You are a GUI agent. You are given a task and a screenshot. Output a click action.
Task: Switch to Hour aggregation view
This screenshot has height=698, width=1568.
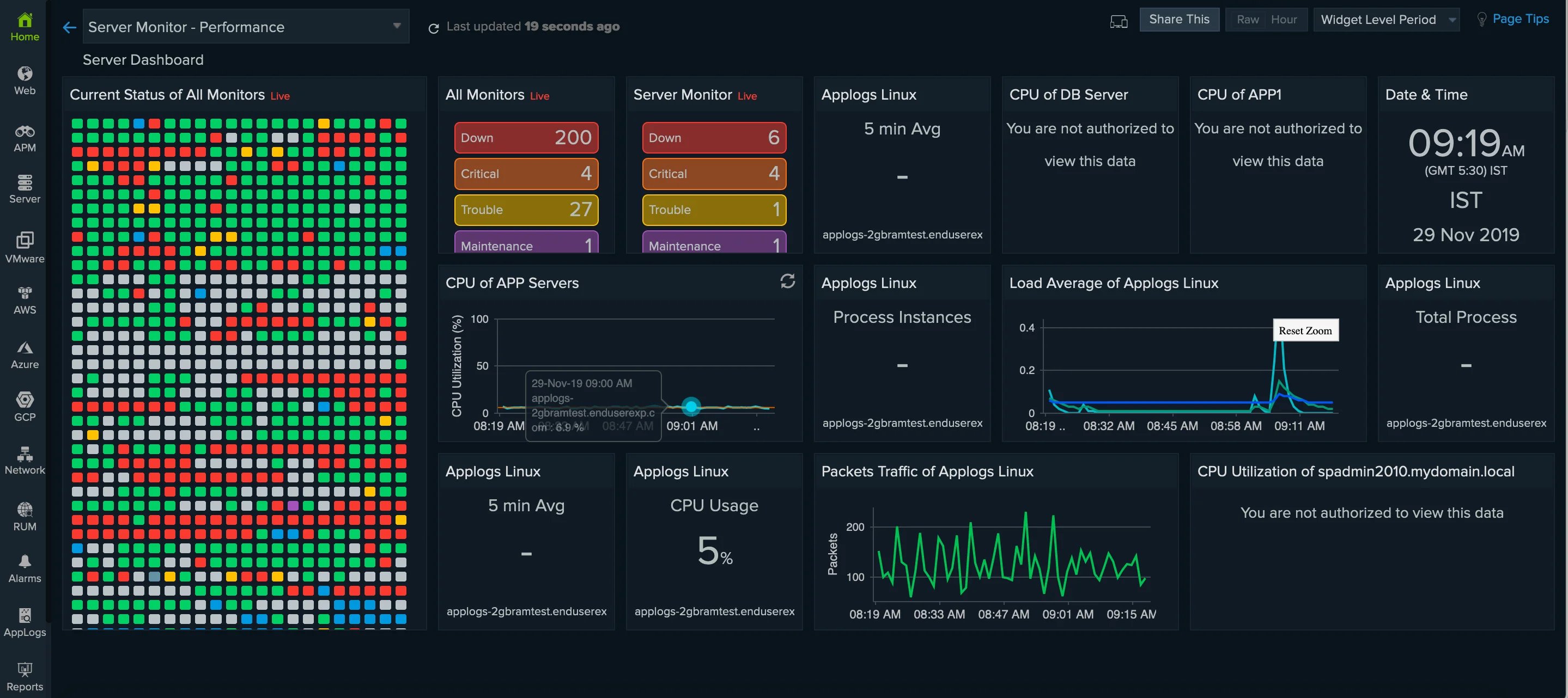(x=1283, y=20)
